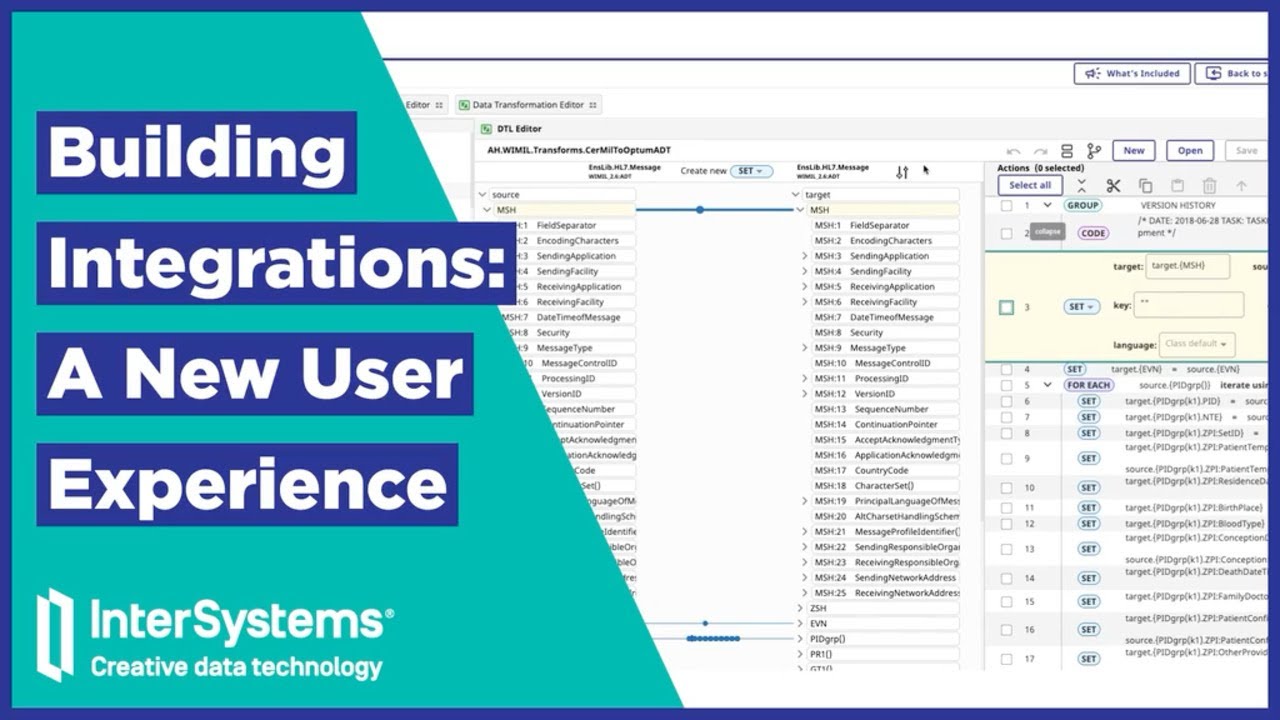Tick checkbox for action row 17
The image size is (1280, 720).
click(1006, 659)
